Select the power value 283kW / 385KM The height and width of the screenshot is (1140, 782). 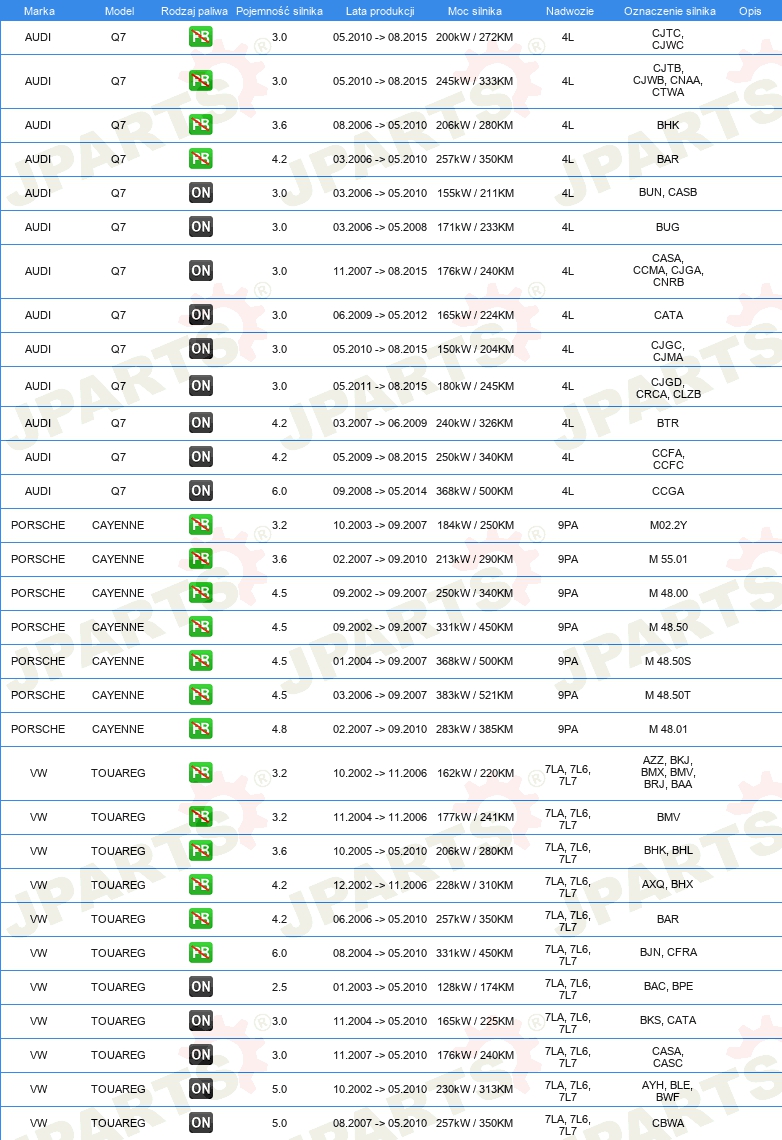(x=475, y=729)
